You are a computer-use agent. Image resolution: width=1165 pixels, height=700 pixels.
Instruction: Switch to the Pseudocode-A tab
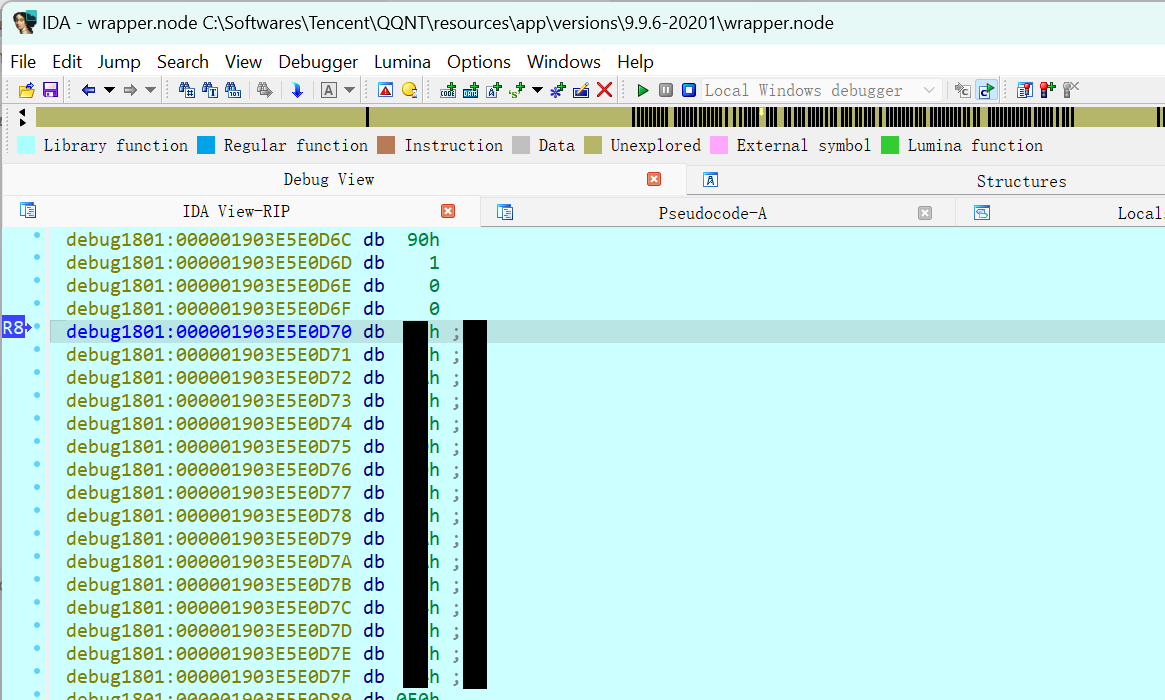[x=712, y=213]
